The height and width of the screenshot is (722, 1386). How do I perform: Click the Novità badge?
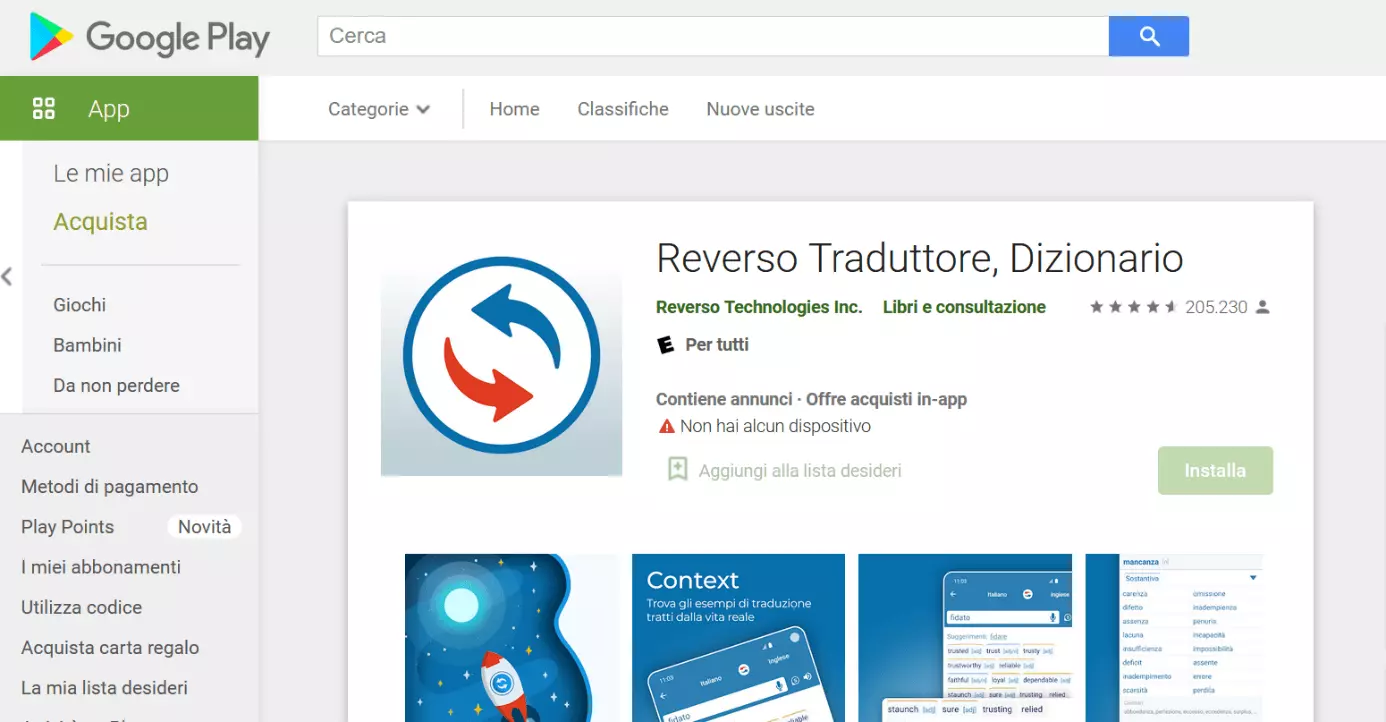(204, 527)
